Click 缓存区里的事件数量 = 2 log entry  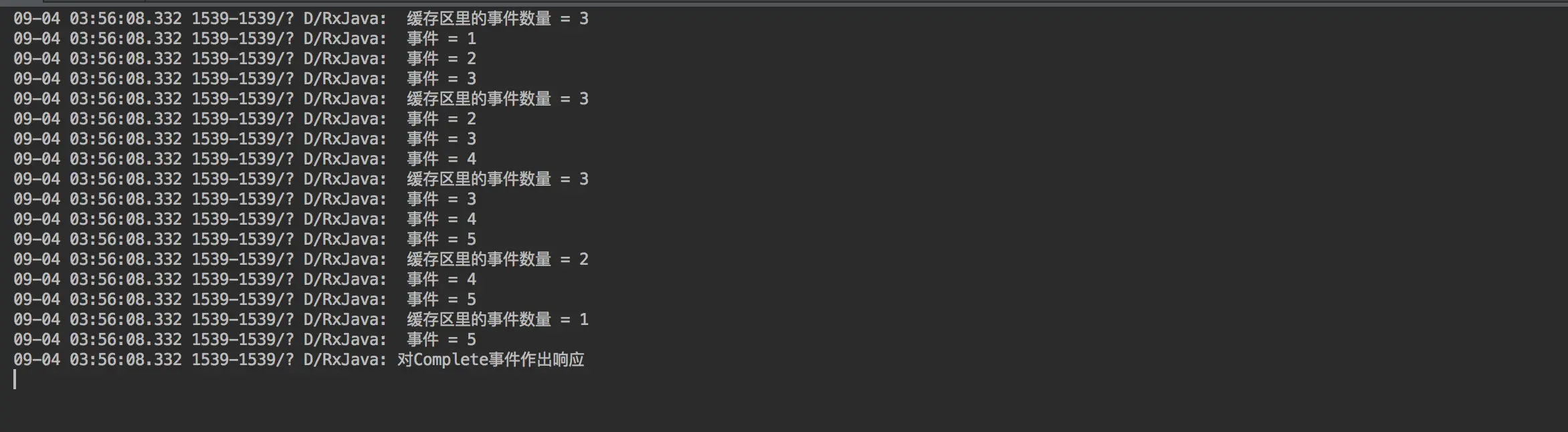click(x=301, y=259)
